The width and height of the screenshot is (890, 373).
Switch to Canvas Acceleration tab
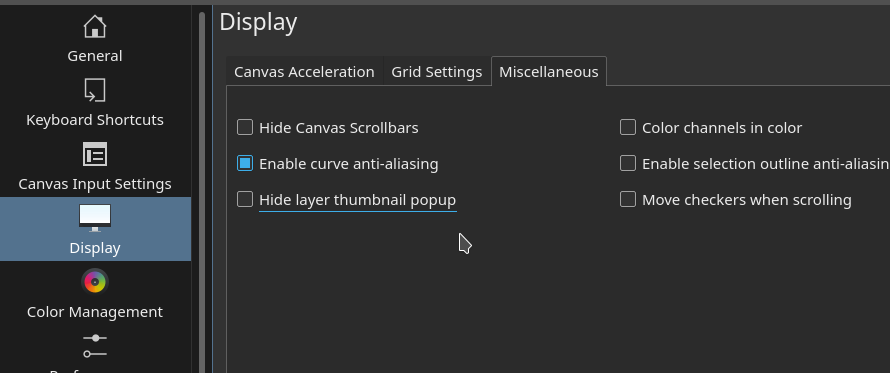coord(304,72)
